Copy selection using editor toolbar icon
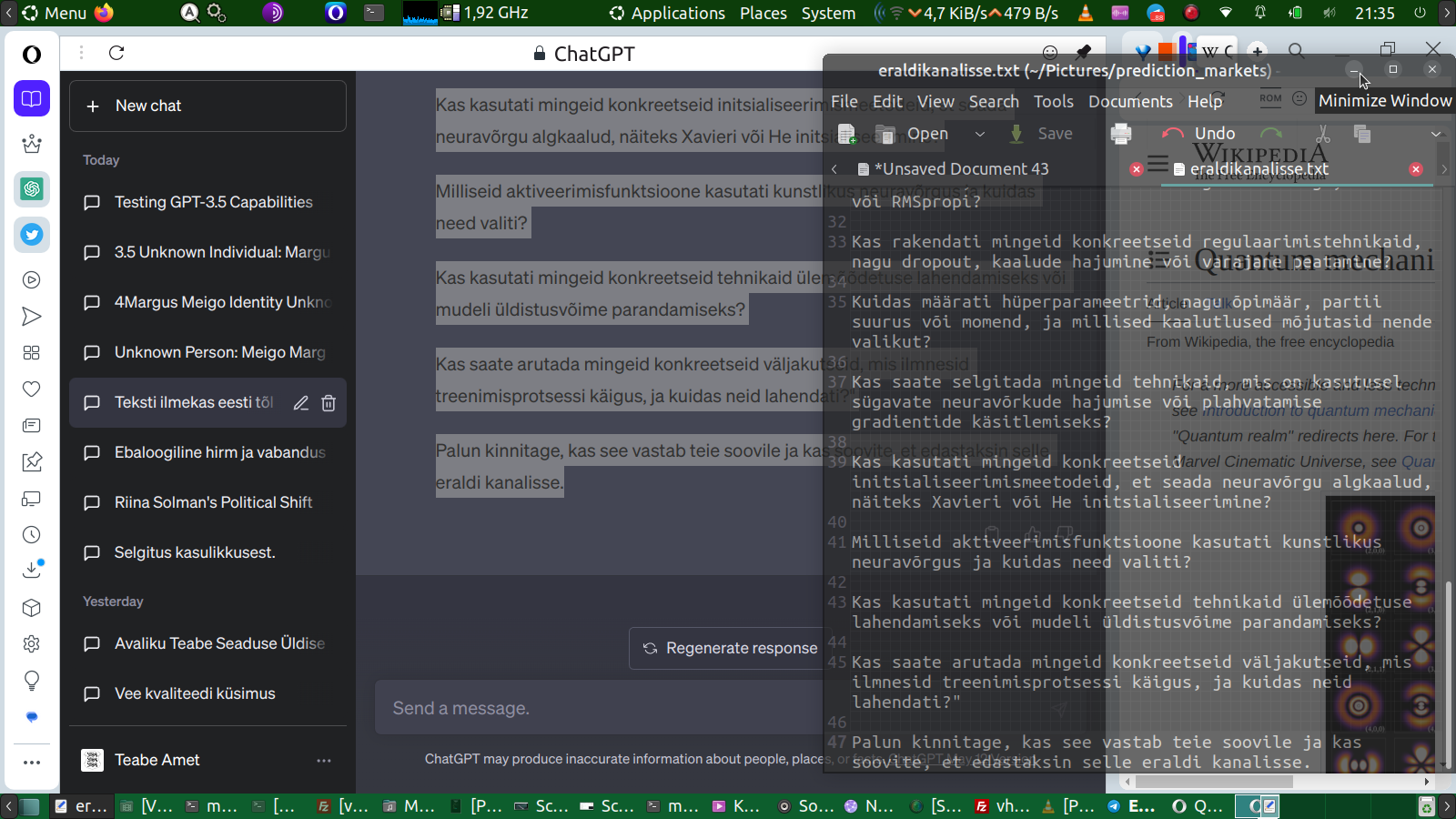The width and height of the screenshot is (1456, 819). 1362,134
